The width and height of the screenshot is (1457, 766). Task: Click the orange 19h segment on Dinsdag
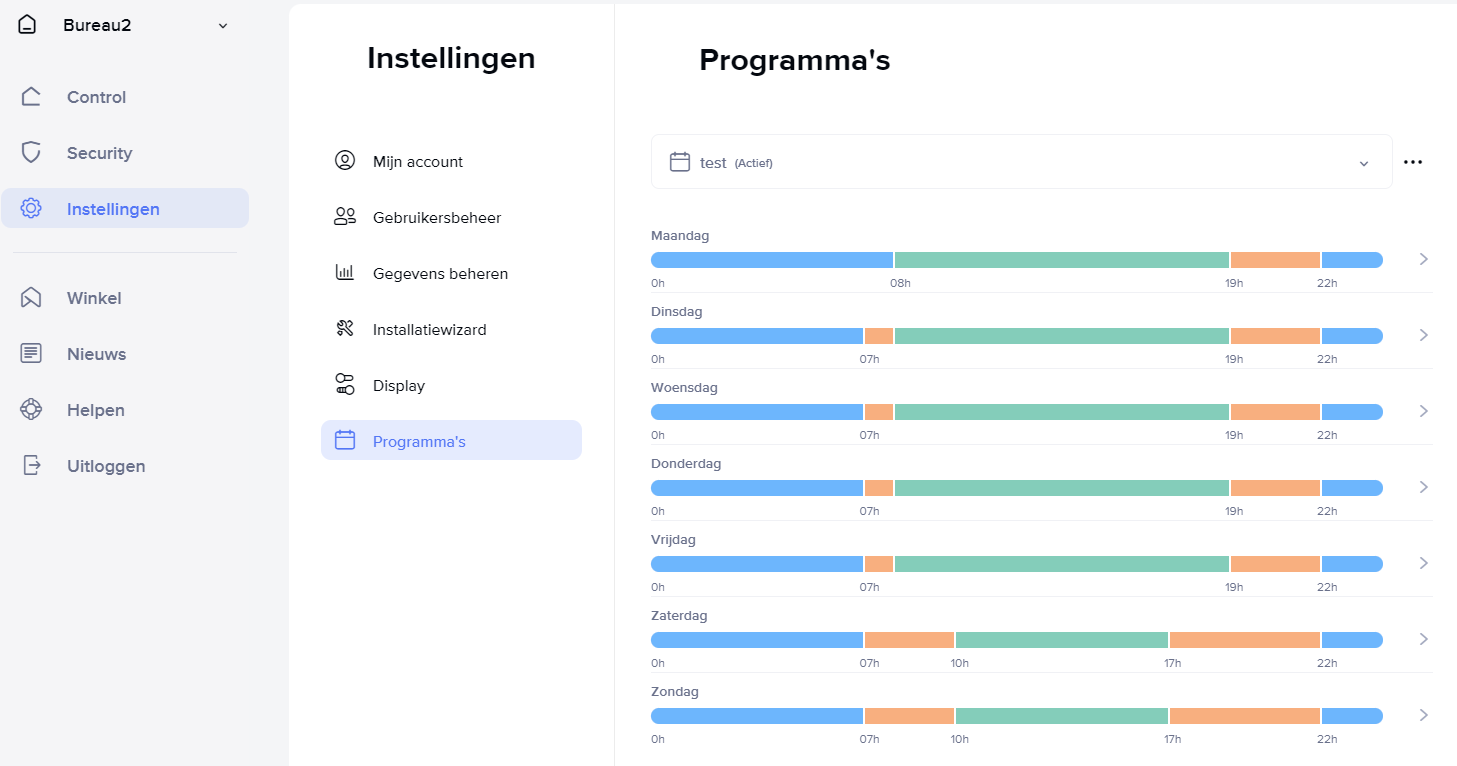click(1275, 336)
